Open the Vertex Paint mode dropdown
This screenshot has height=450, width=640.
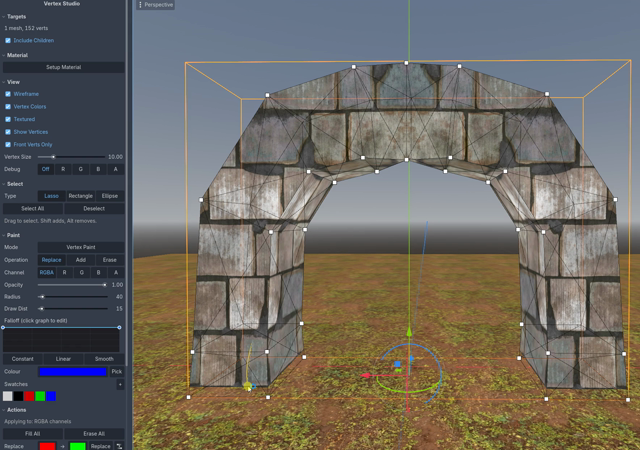pos(81,247)
